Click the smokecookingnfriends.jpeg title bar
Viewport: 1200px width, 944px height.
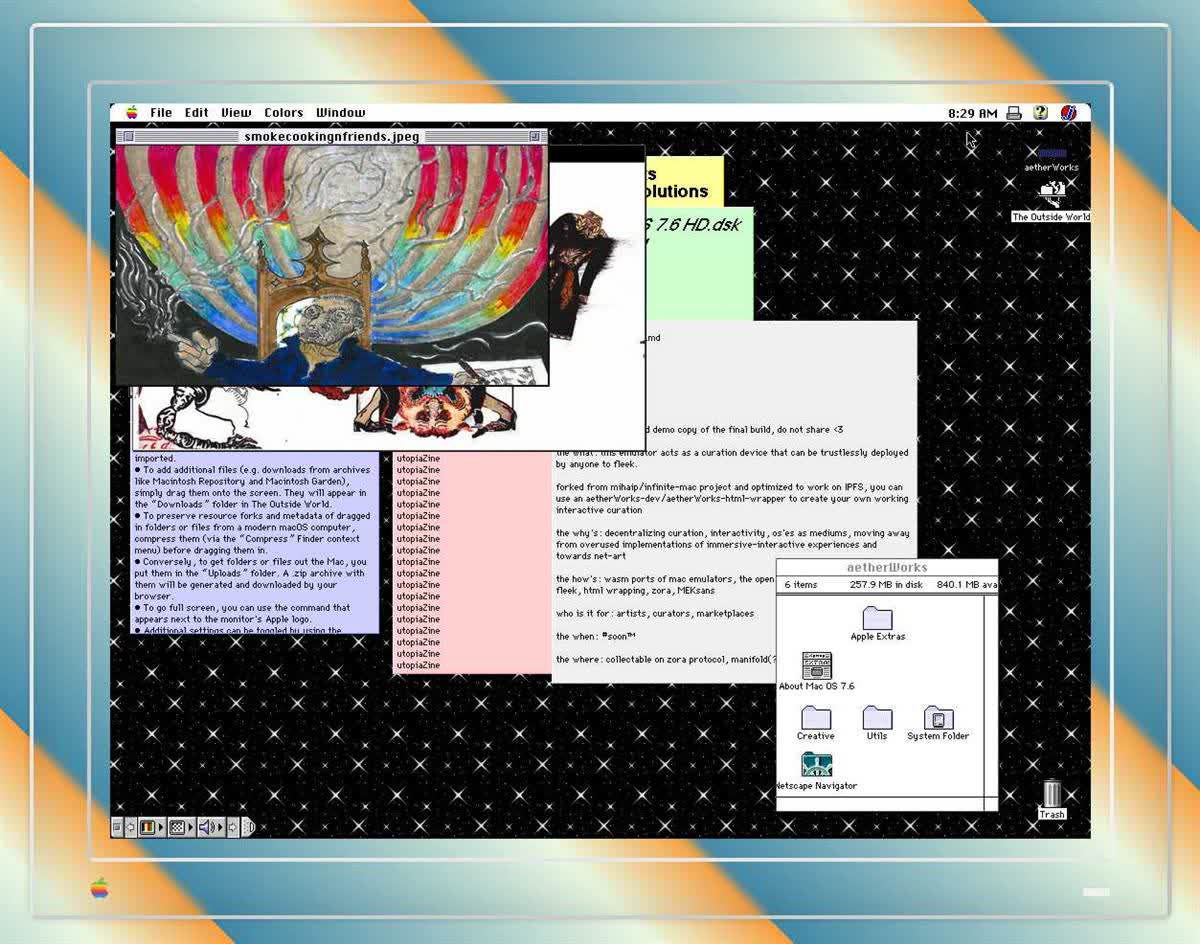point(331,136)
